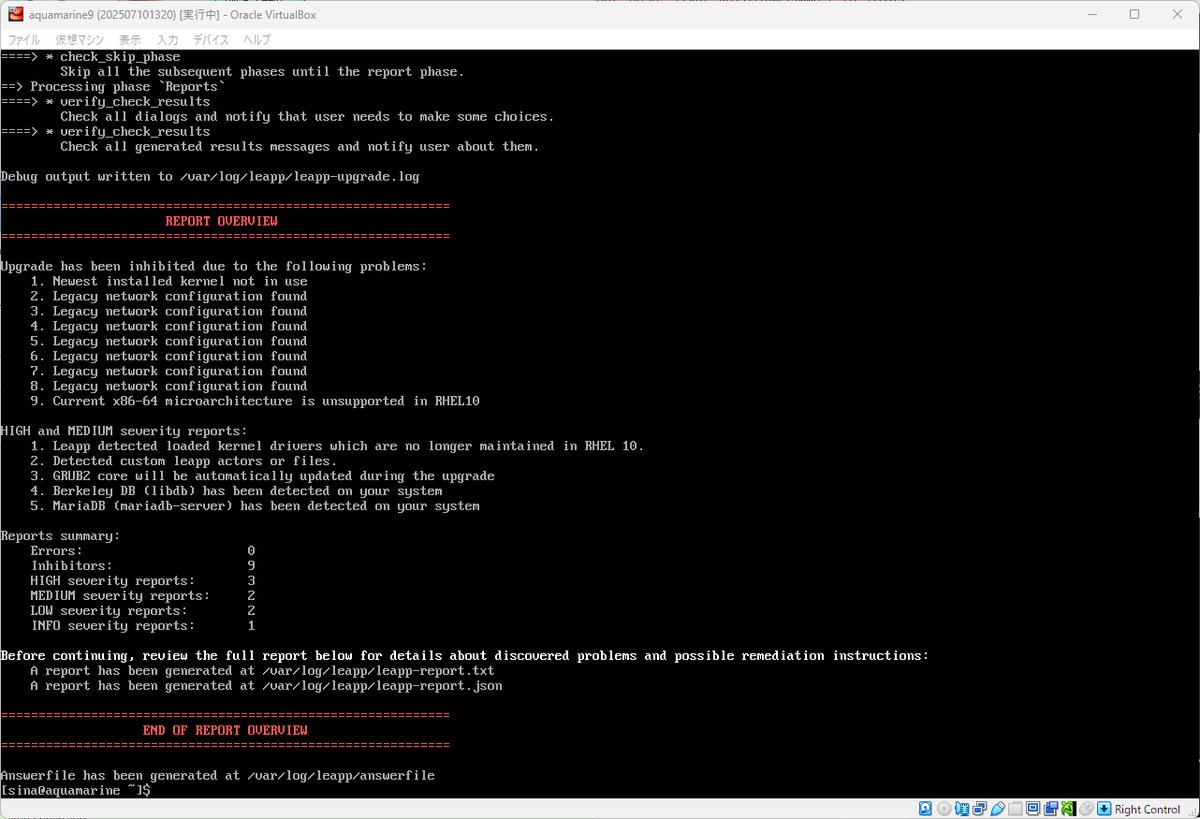
Task: Open the デバイス menu
Action: click(x=211, y=40)
